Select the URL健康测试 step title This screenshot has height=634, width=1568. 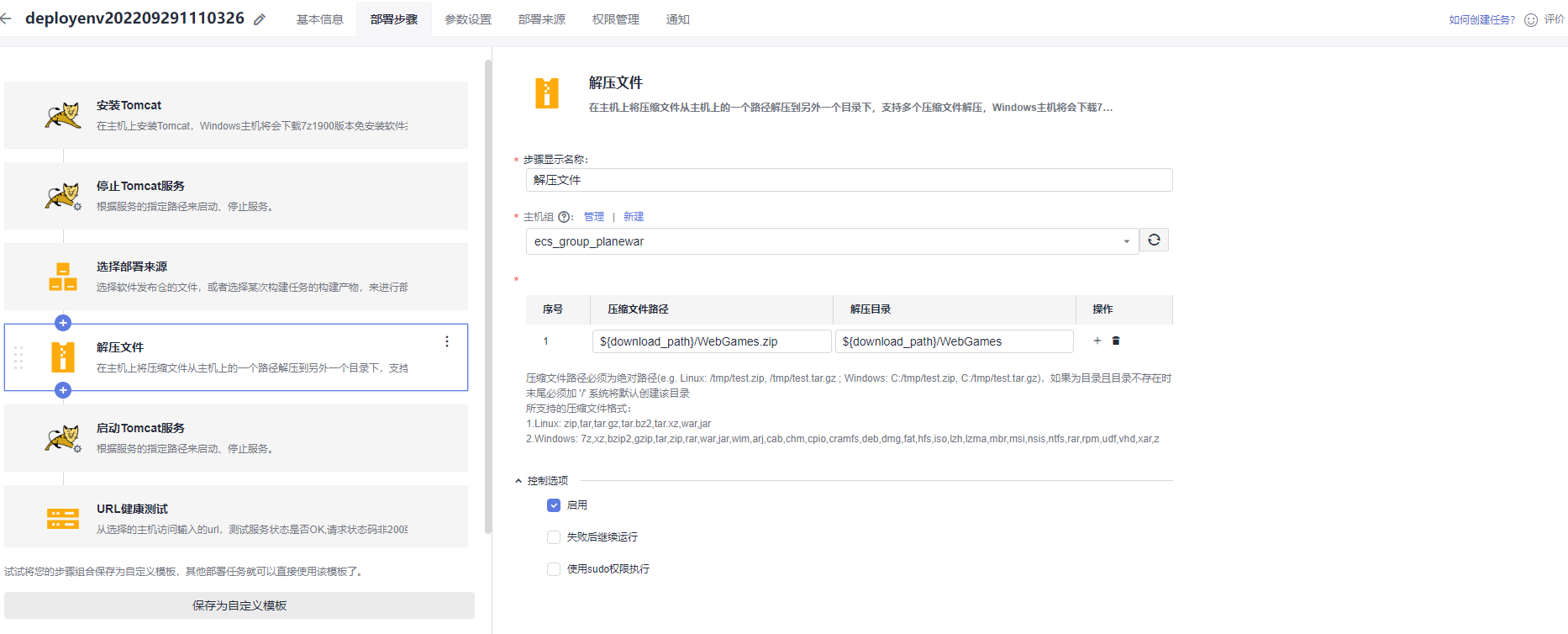tap(132, 509)
